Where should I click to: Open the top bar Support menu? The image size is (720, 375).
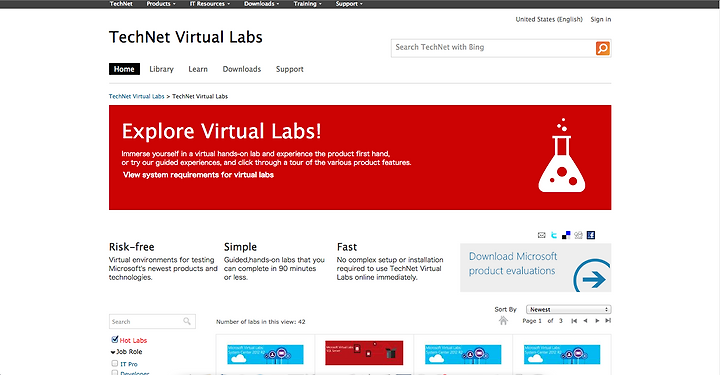click(349, 4)
